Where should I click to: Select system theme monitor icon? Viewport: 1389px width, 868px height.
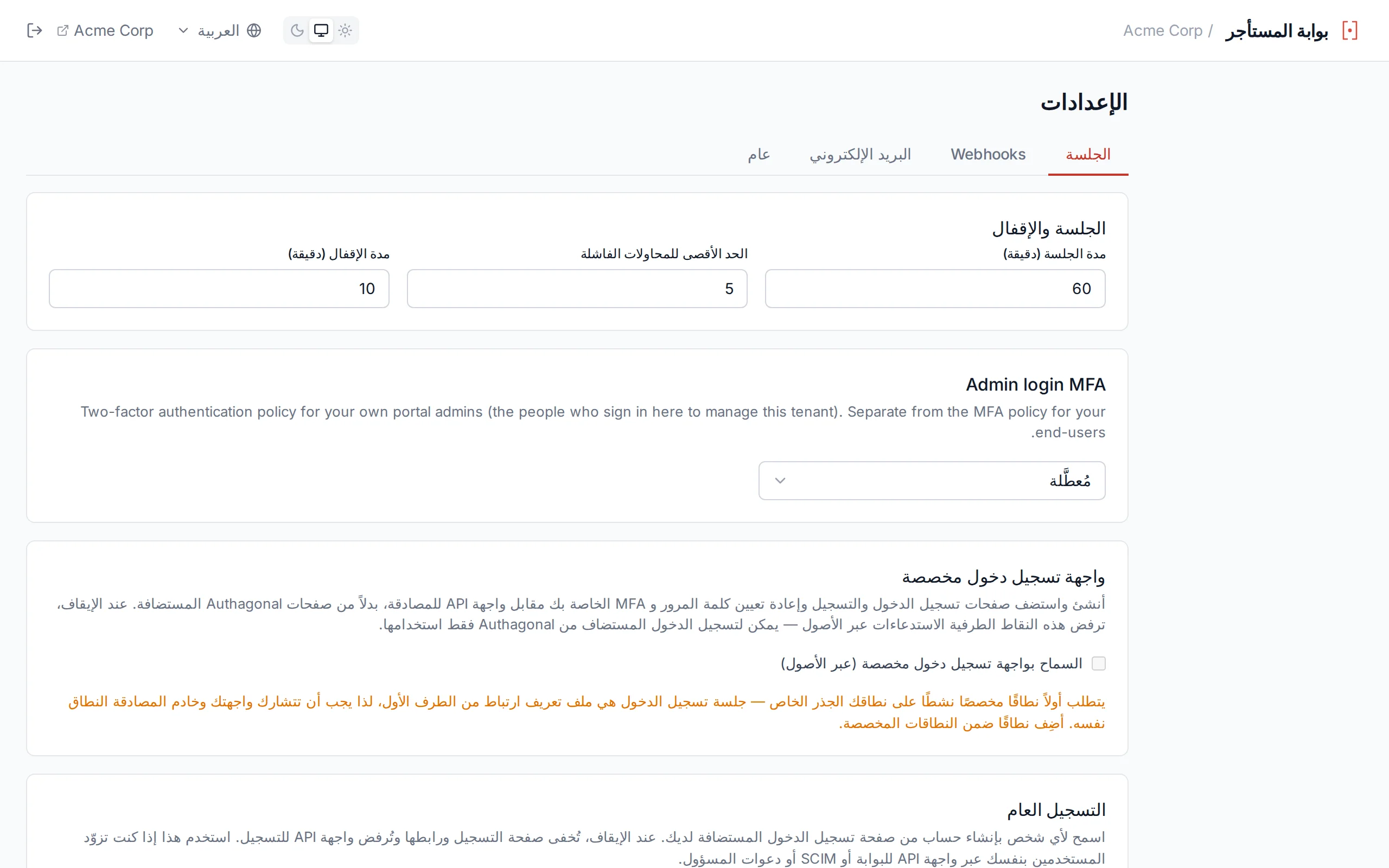coord(321,30)
